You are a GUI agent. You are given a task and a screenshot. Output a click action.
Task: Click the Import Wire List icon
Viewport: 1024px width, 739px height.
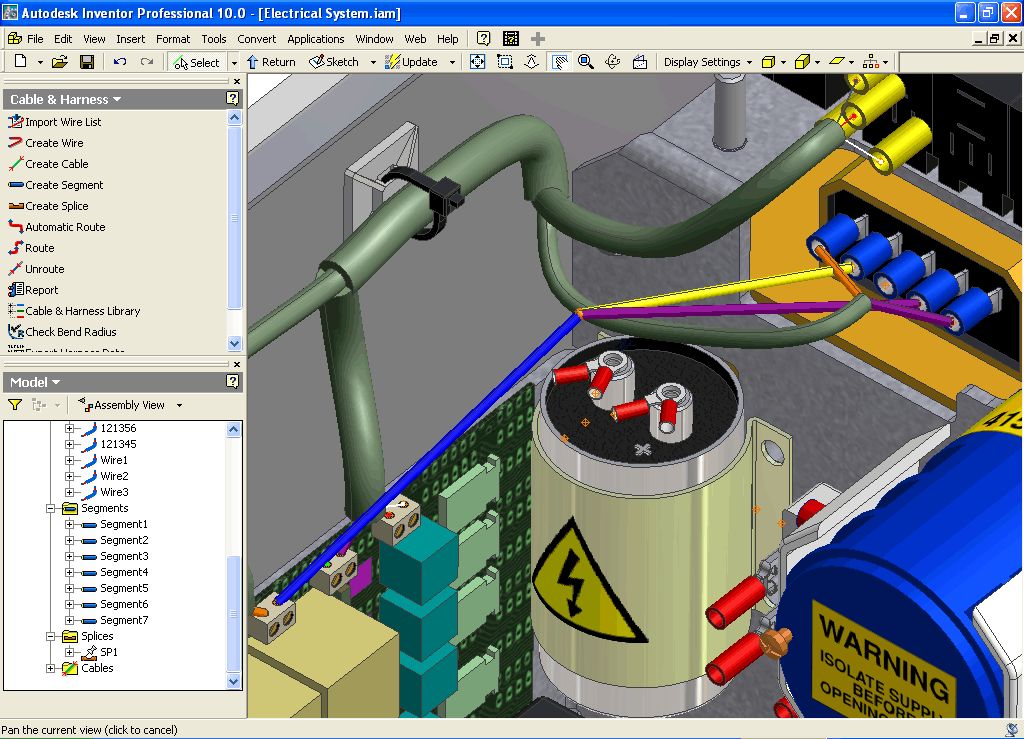click(16, 121)
